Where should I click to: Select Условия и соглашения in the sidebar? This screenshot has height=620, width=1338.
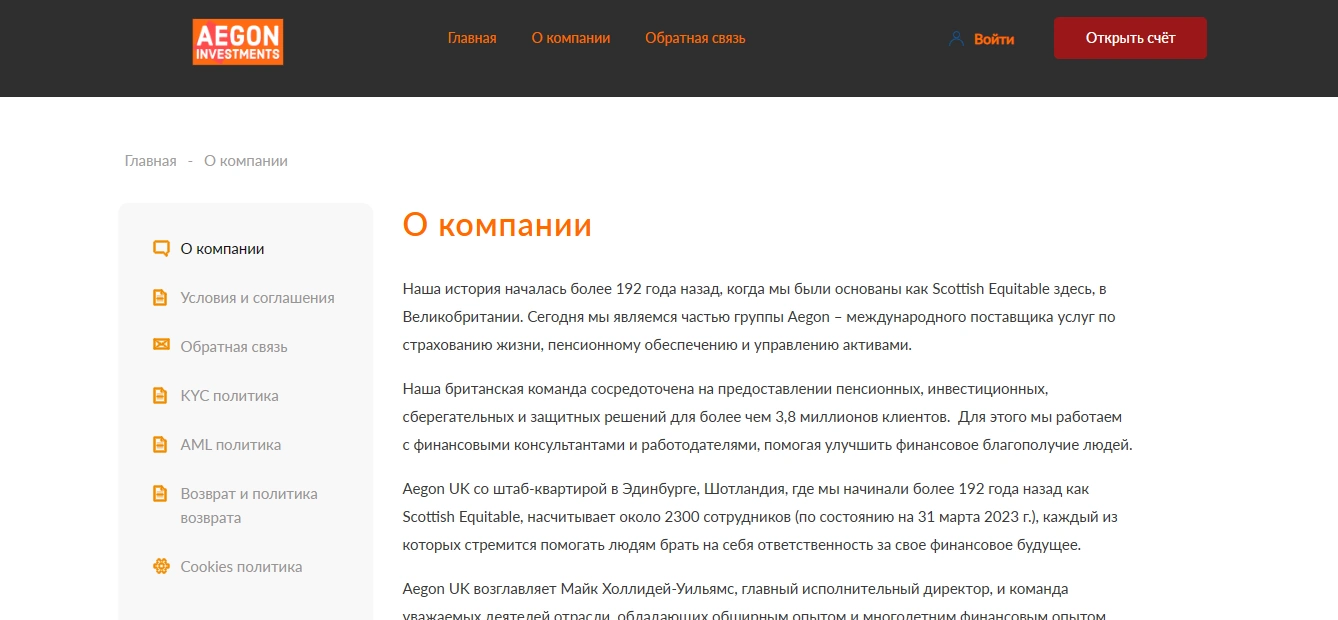coord(257,298)
